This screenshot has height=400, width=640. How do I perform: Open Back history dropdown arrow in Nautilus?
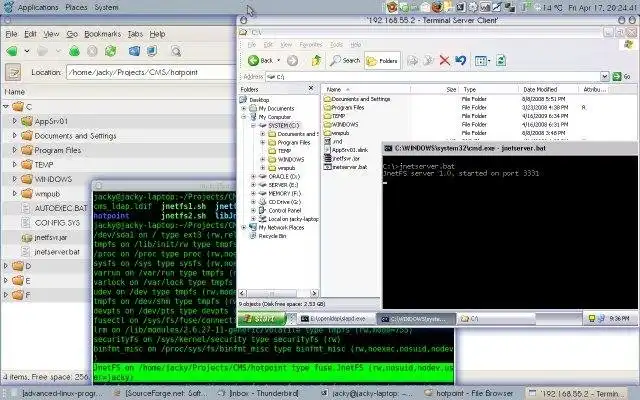(x=27, y=51)
